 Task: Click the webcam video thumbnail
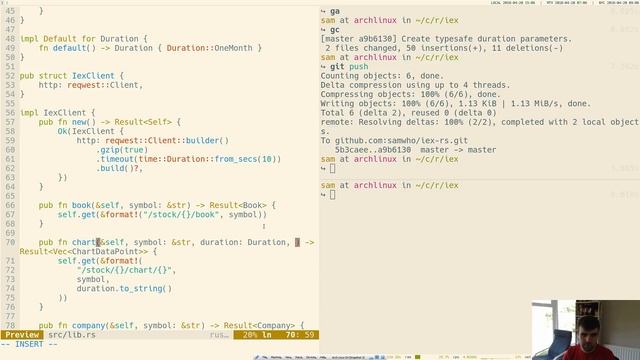click(x=586, y=330)
